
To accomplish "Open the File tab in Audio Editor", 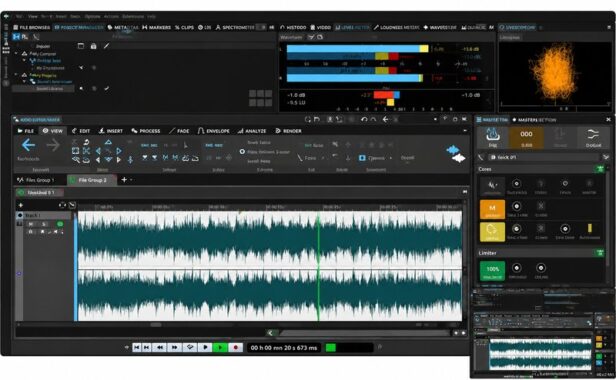I will [x=26, y=131].
